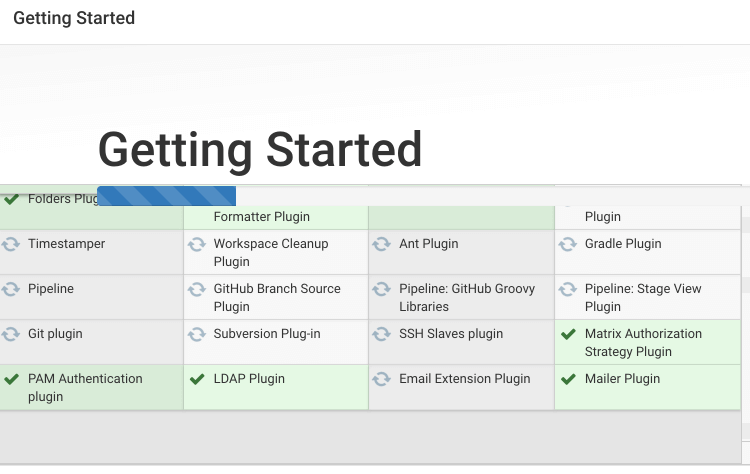The width and height of the screenshot is (750, 474).
Task: Click the Subversion Plug-in label
Action: 267,334
